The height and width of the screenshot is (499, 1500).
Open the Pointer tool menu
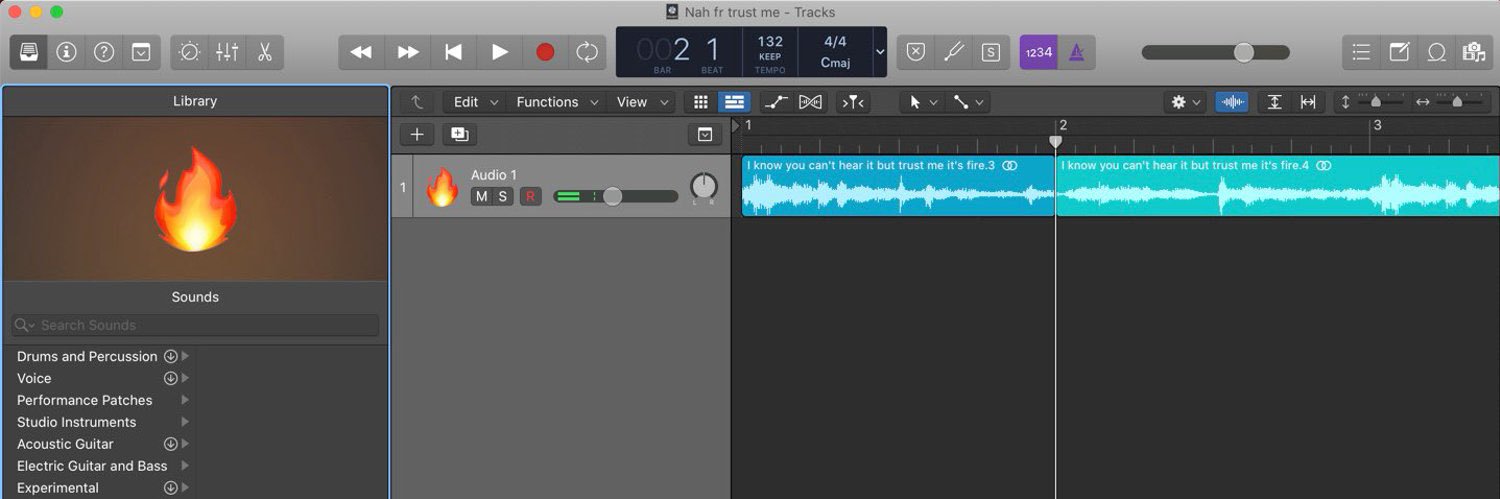(923, 102)
